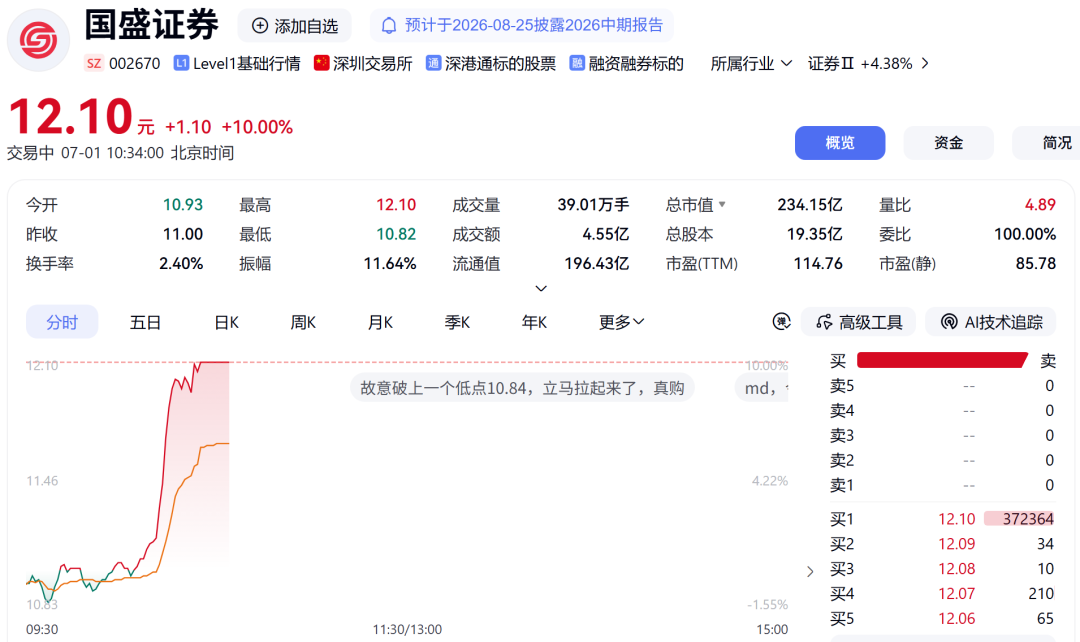Click the 总市值 value 234.15亿
This screenshot has height=642, width=1080.
809,205
